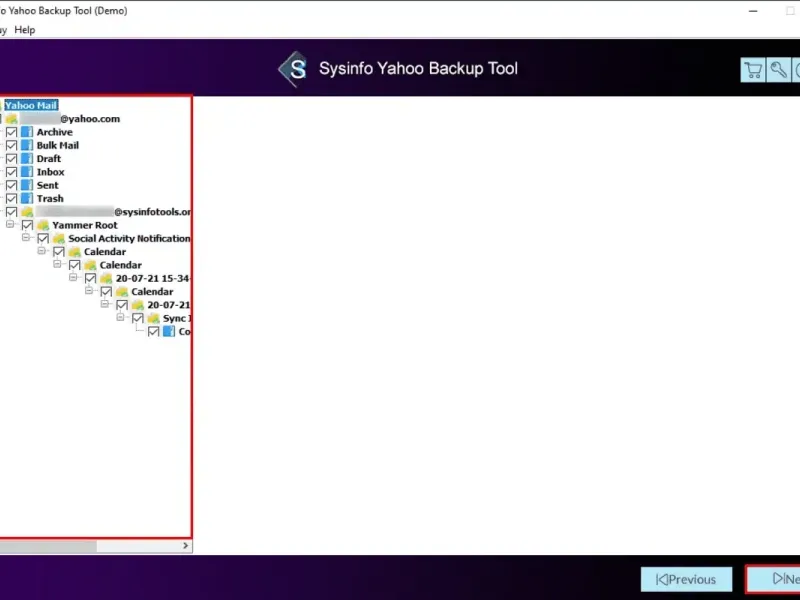800x600 pixels.
Task: Uncheck the Archive folder checkbox
Action: (11, 132)
